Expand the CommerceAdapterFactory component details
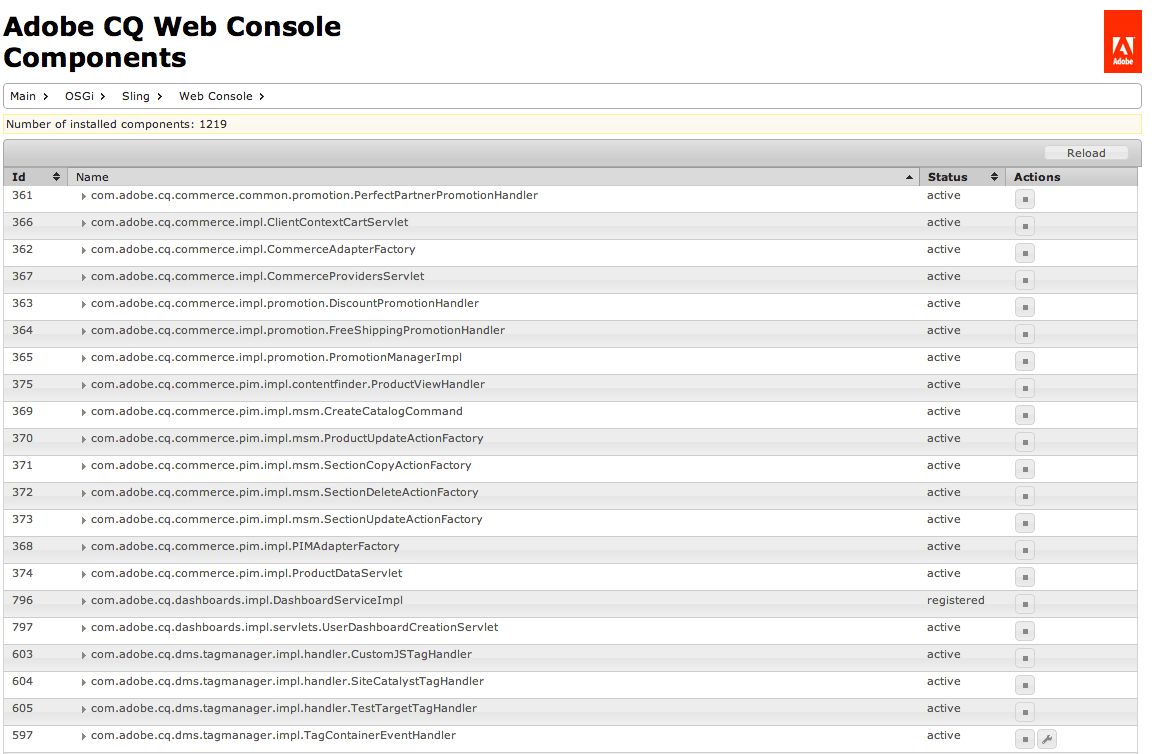1156x754 pixels. click(x=83, y=249)
